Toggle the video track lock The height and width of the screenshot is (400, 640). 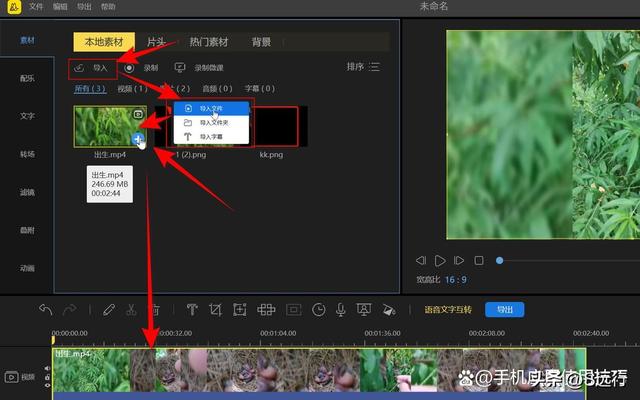coord(47,377)
